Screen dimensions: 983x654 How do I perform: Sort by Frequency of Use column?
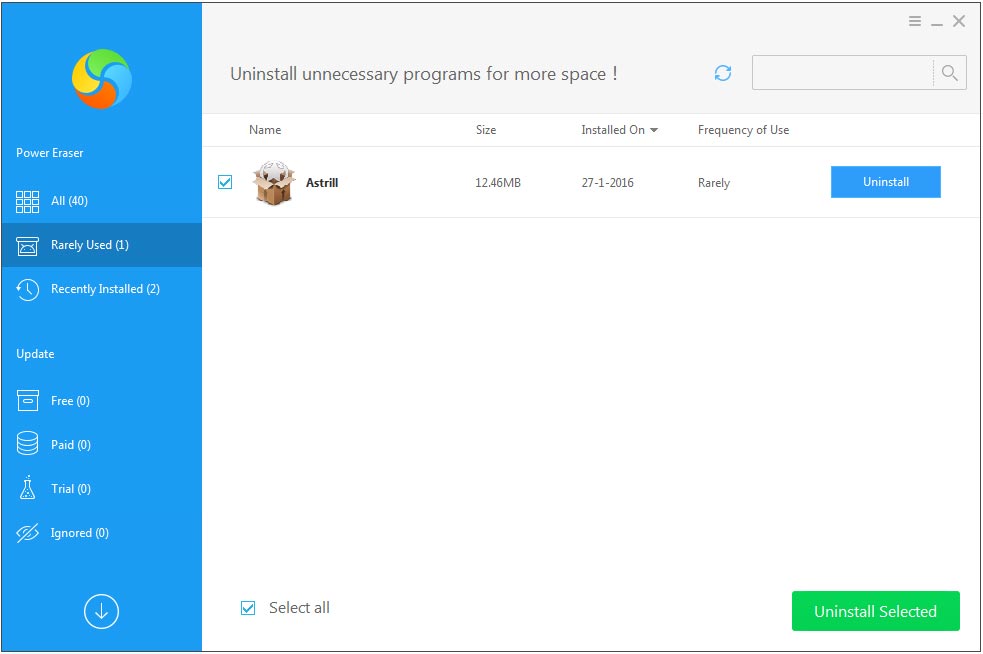click(x=744, y=130)
